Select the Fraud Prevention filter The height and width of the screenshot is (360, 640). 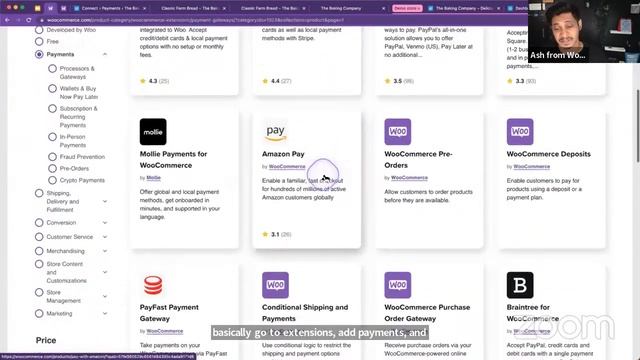[52, 157]
